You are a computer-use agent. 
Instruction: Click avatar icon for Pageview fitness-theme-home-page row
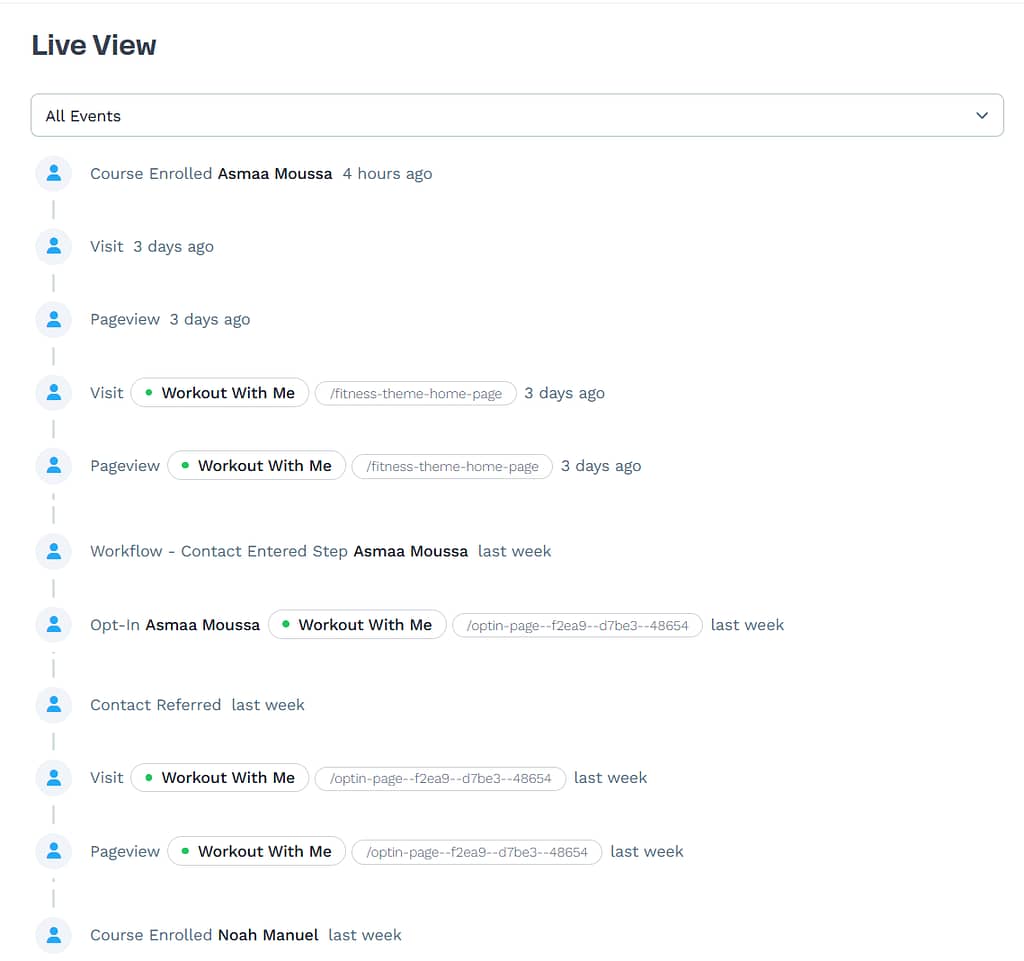(x=54, y=466)
